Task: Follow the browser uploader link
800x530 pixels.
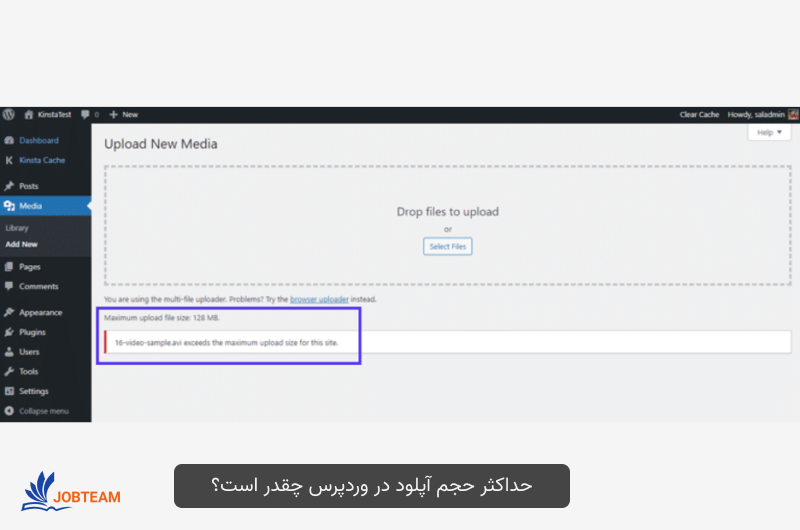Action: pos(319,299)
